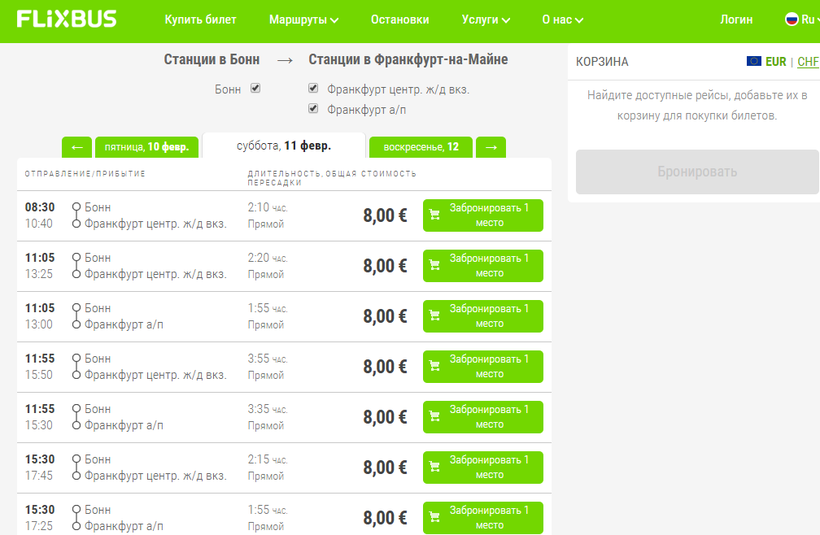Click cart icon for the 08:30 trip
Image resolution: width=820 pixels, height=535 pixels.
[435, 216]
